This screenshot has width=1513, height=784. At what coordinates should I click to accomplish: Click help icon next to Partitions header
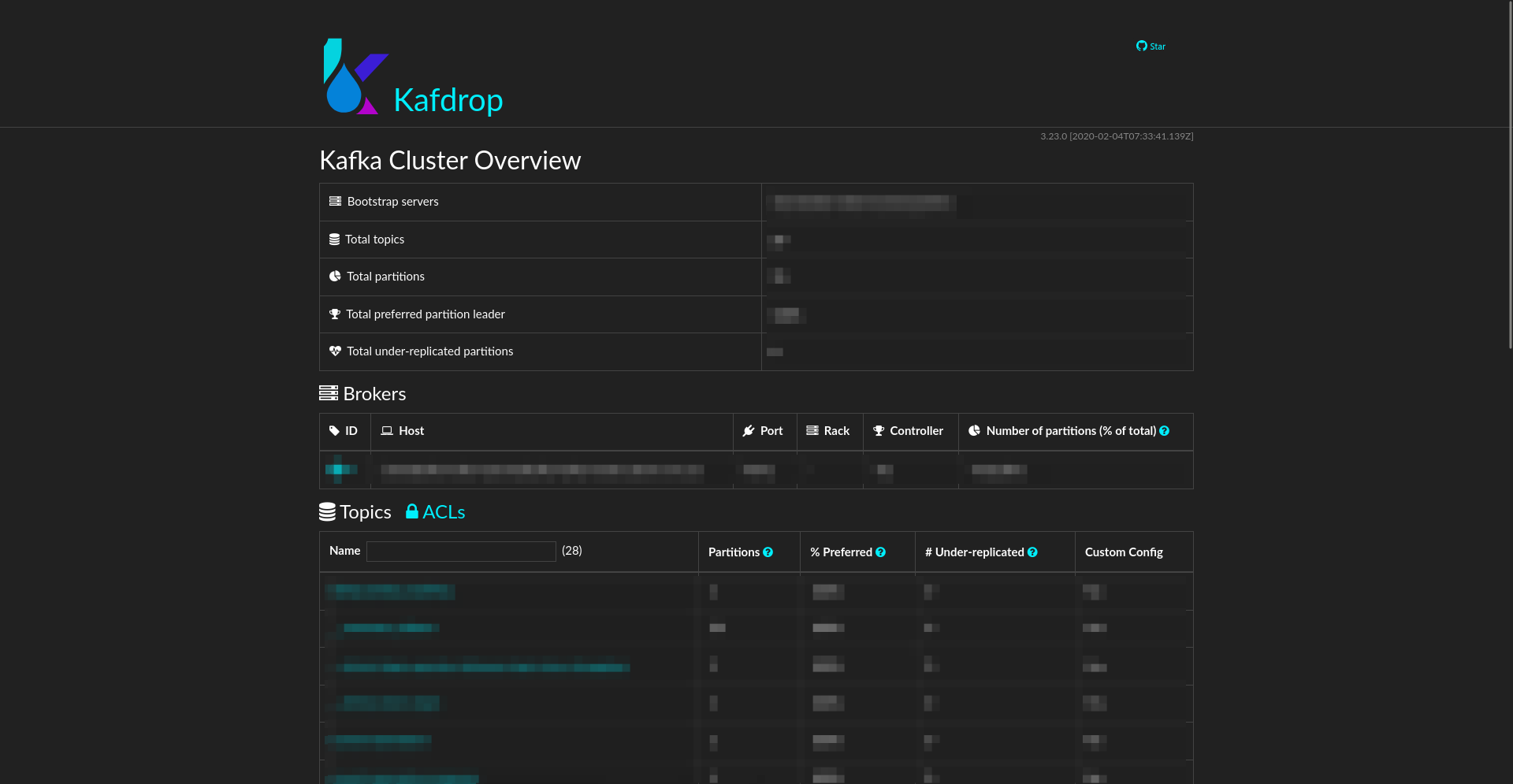click(768, 552)
